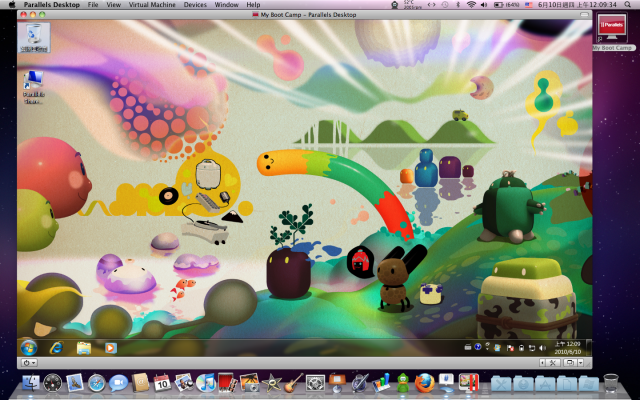640x400 pixels.
Task: Launch iMovie from the Dock
Action: (x=271, y=383)
